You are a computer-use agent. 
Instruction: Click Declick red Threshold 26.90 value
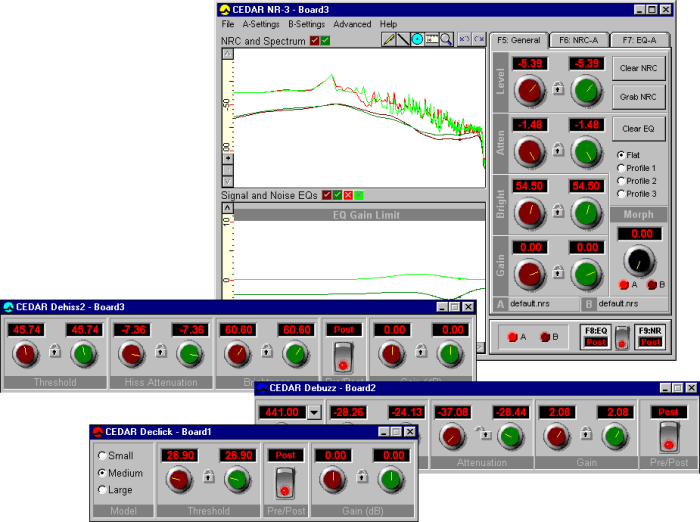pos(180,455)
